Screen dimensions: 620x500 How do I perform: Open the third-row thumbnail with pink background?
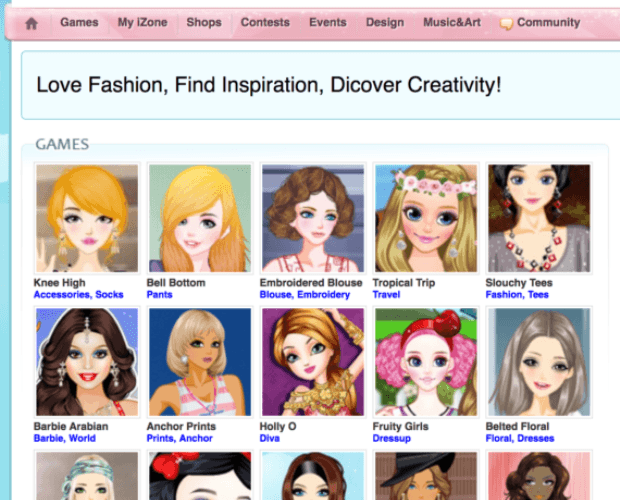(x=539, y=476)
